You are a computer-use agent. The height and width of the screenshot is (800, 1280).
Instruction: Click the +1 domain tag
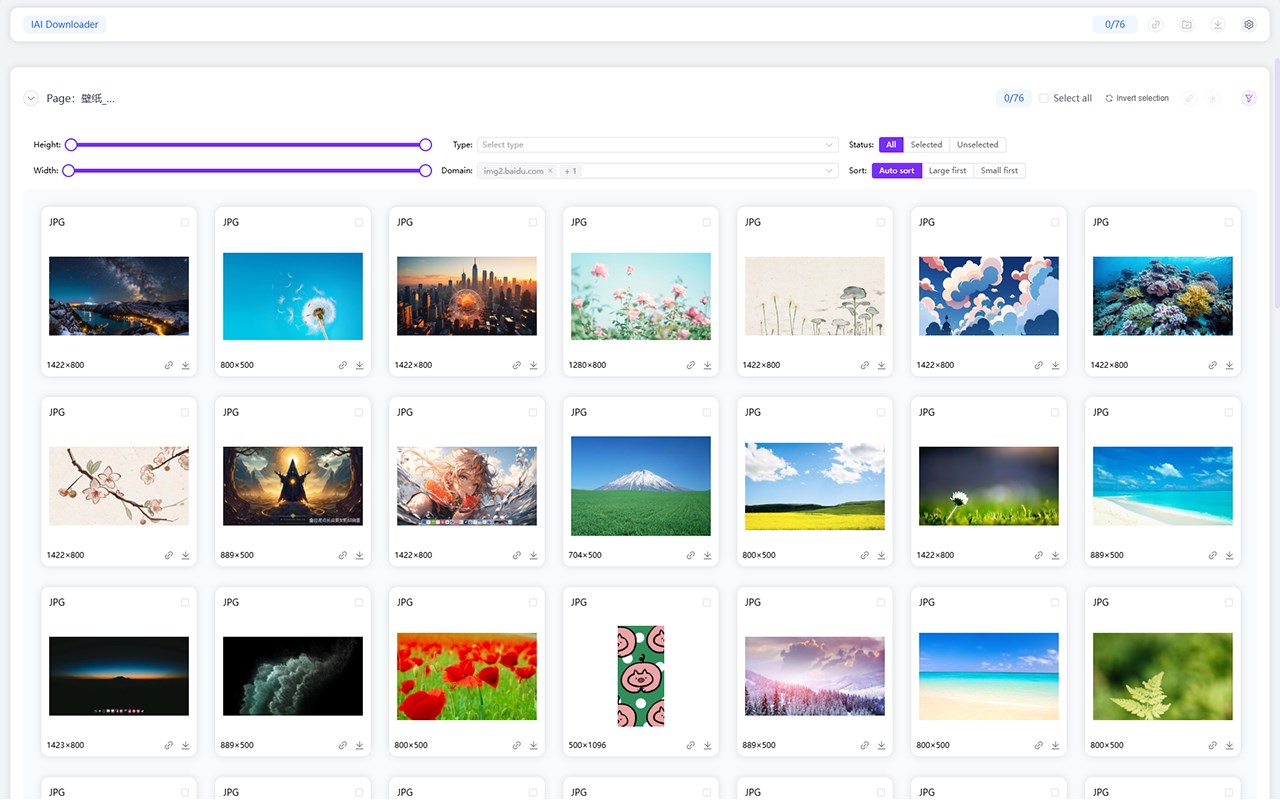tap(571, 171)
